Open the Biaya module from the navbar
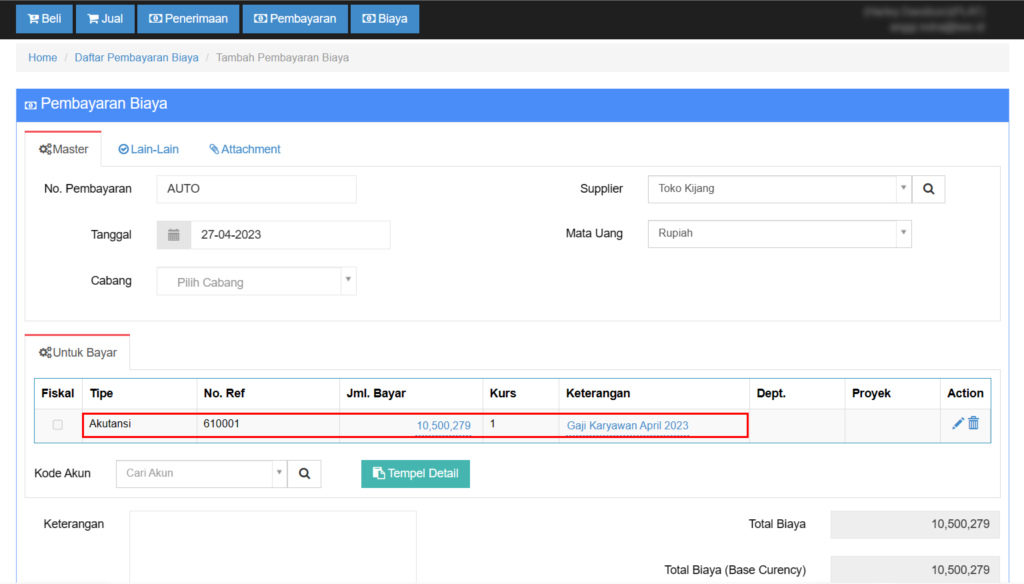The height and width of the screenshot is (584, 1024). pos(384,18)
